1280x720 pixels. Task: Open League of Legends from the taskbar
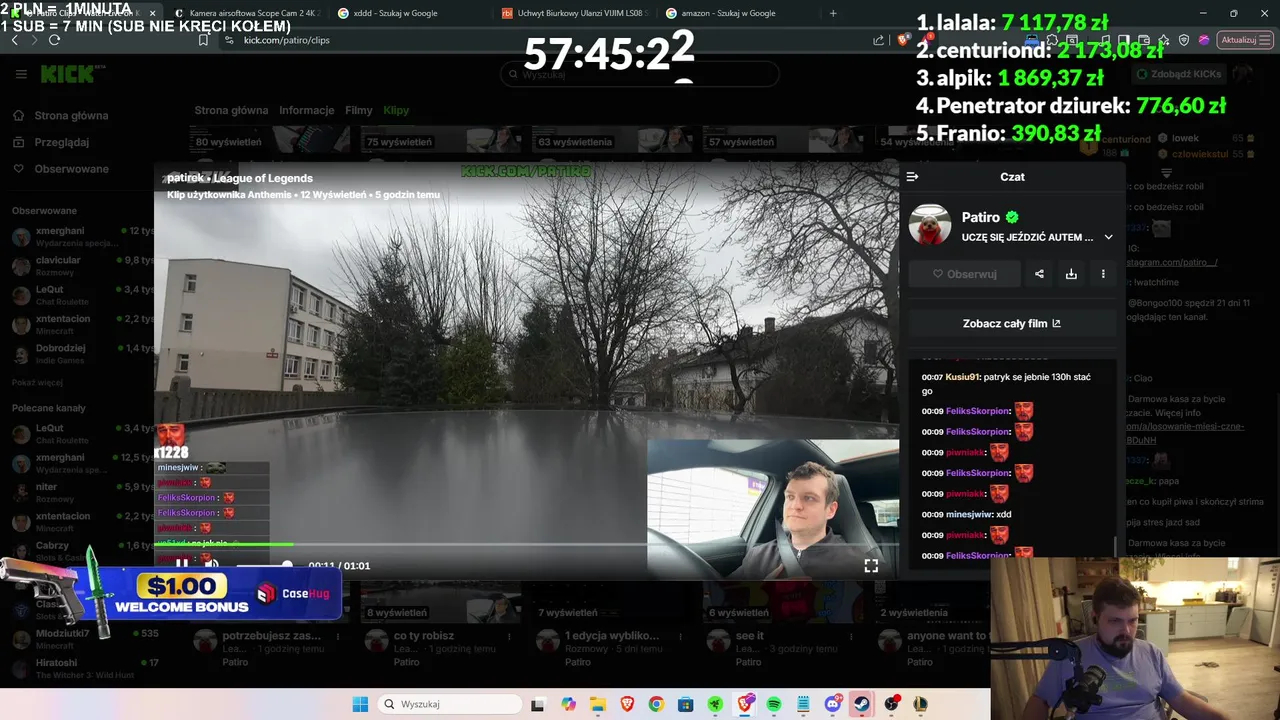[x=921, y=704]
